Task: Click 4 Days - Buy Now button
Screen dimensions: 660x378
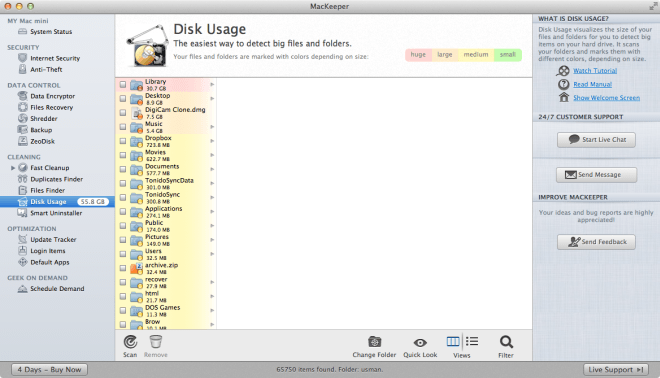Action: click(50, 370)
